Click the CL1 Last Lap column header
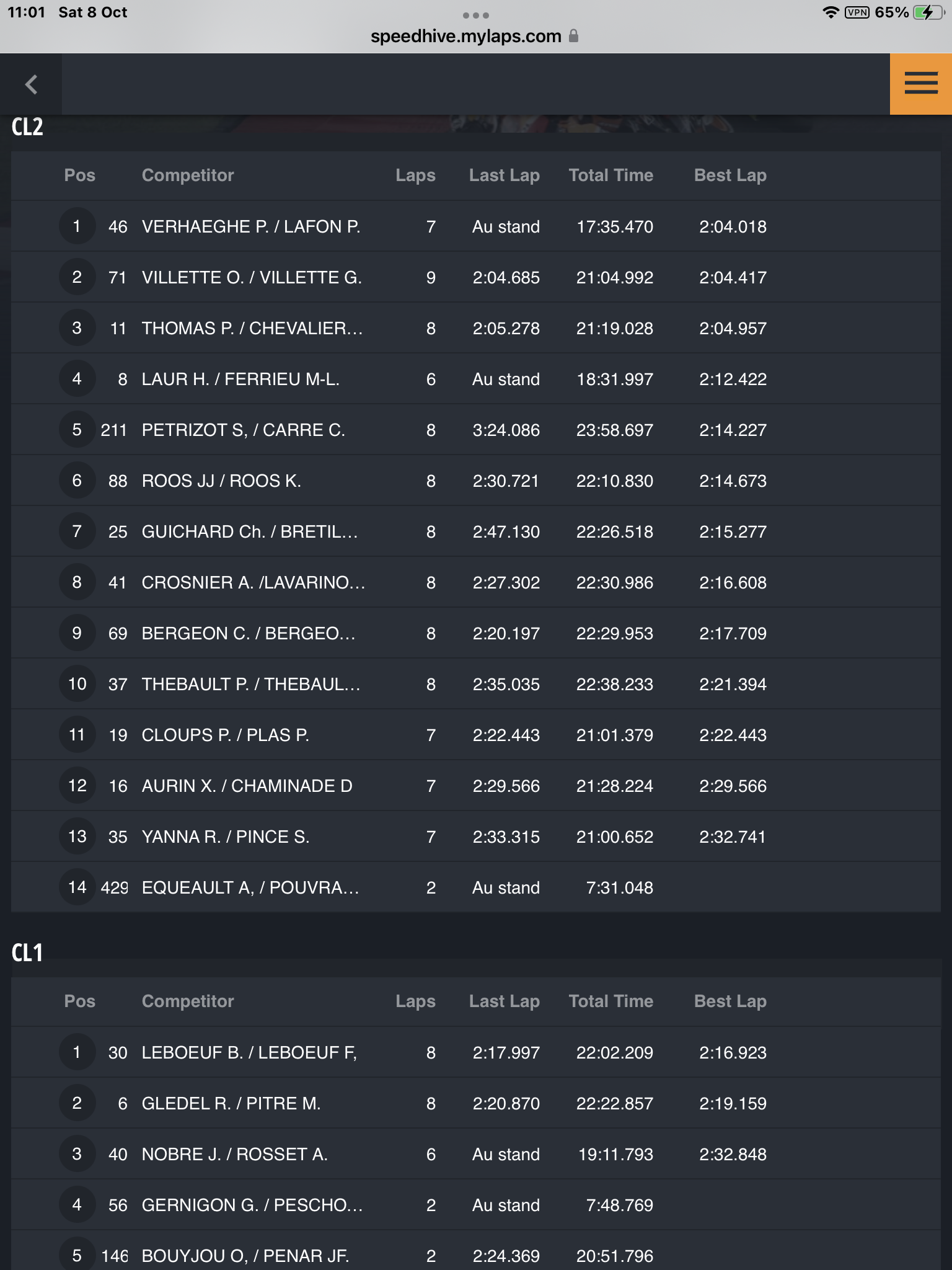952x1270 pixels. tap(505, 1001)
